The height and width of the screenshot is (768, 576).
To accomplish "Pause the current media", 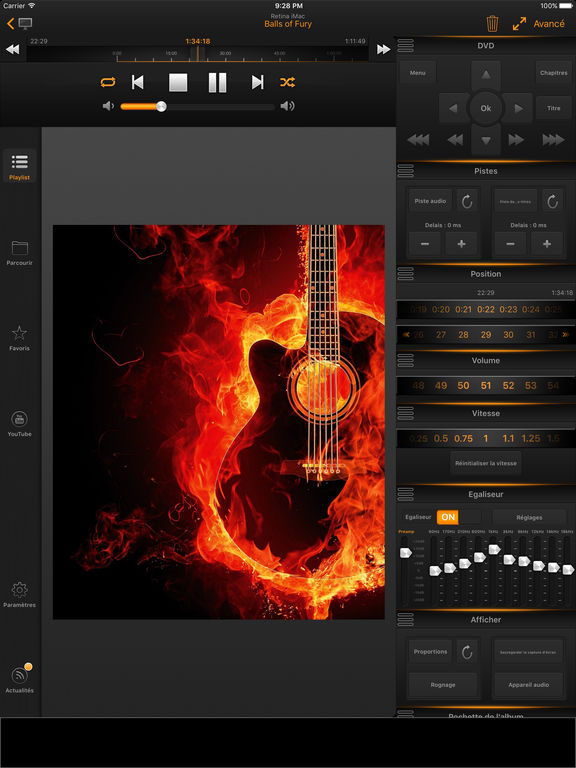I will 217,82.
